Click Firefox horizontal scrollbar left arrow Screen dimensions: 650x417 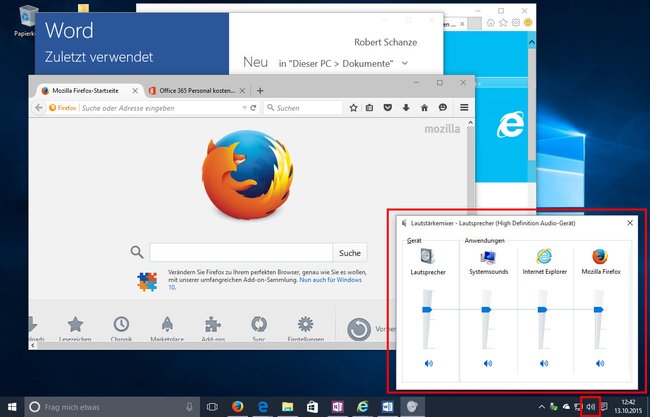[33, 345]
